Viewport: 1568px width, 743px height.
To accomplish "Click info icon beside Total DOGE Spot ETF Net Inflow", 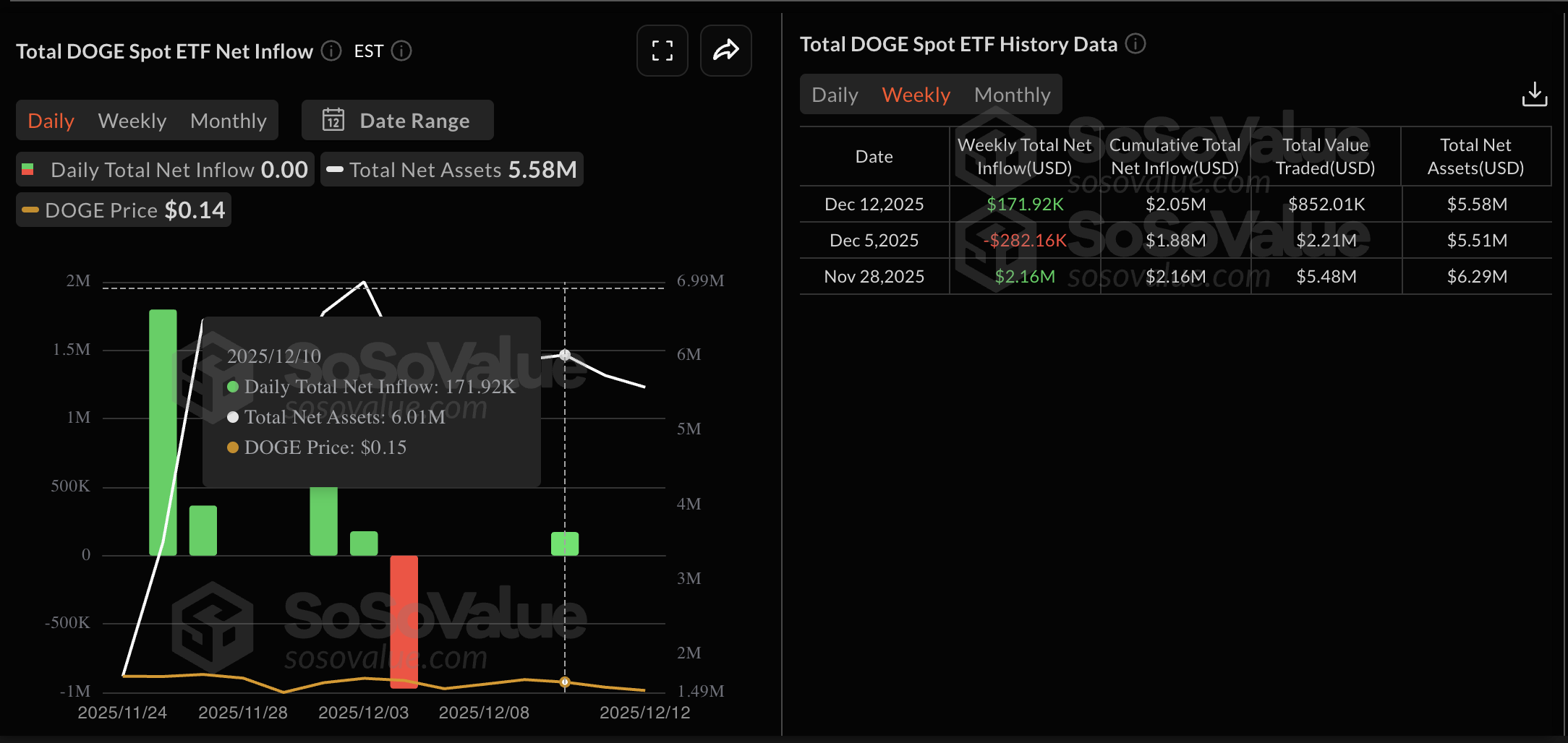I will (x=331, y=51).
